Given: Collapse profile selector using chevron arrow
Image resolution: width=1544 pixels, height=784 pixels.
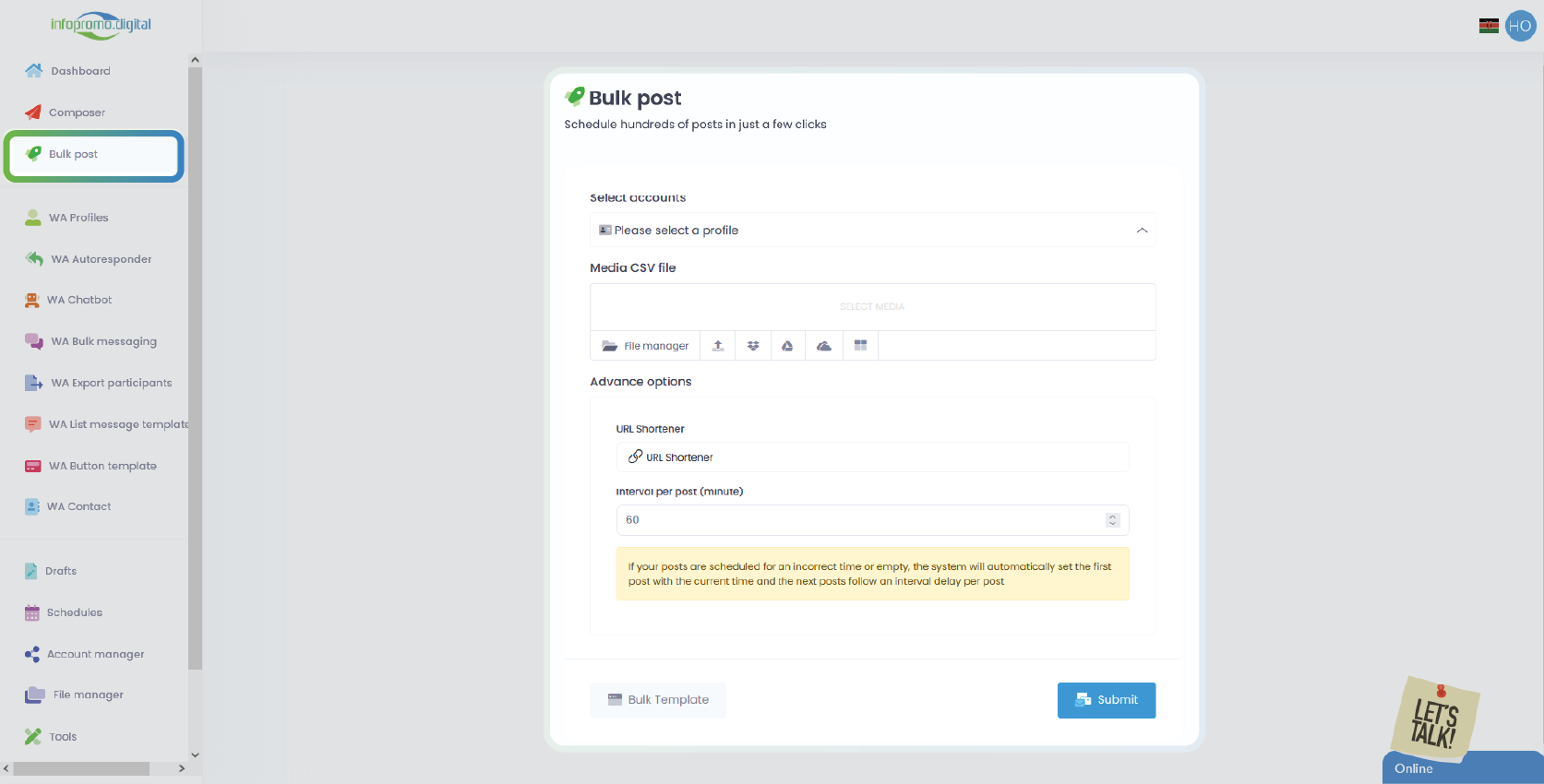Looking at the screenshot, I should pos(1142,231).
